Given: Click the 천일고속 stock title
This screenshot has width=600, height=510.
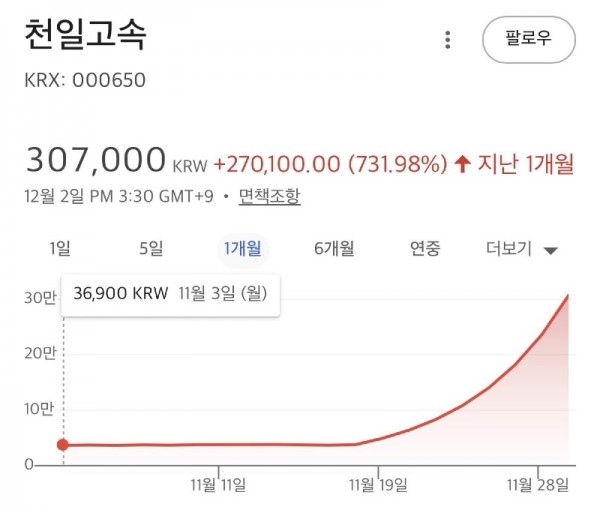Looking at the screenshot, I should coord(85,36).
